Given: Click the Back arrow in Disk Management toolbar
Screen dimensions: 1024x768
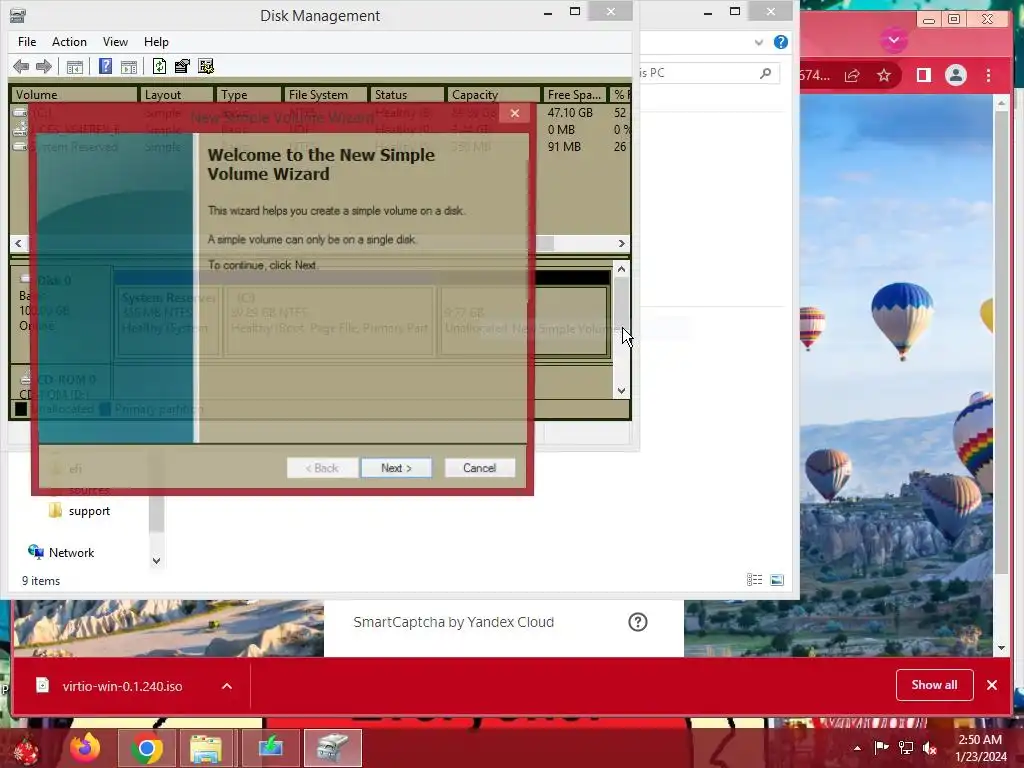Looking at the screenshot, I should click(21, 66).
